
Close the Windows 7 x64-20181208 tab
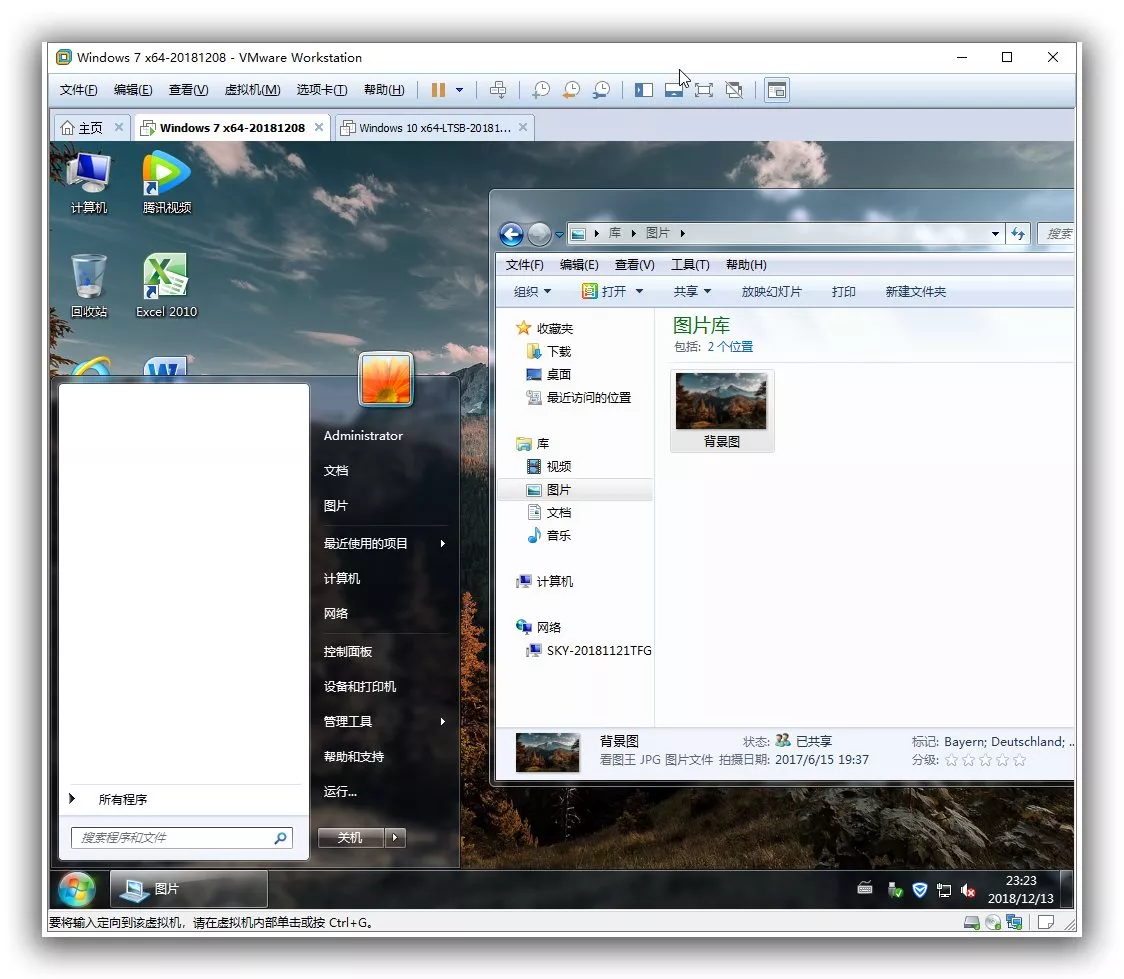pos(319,127)
